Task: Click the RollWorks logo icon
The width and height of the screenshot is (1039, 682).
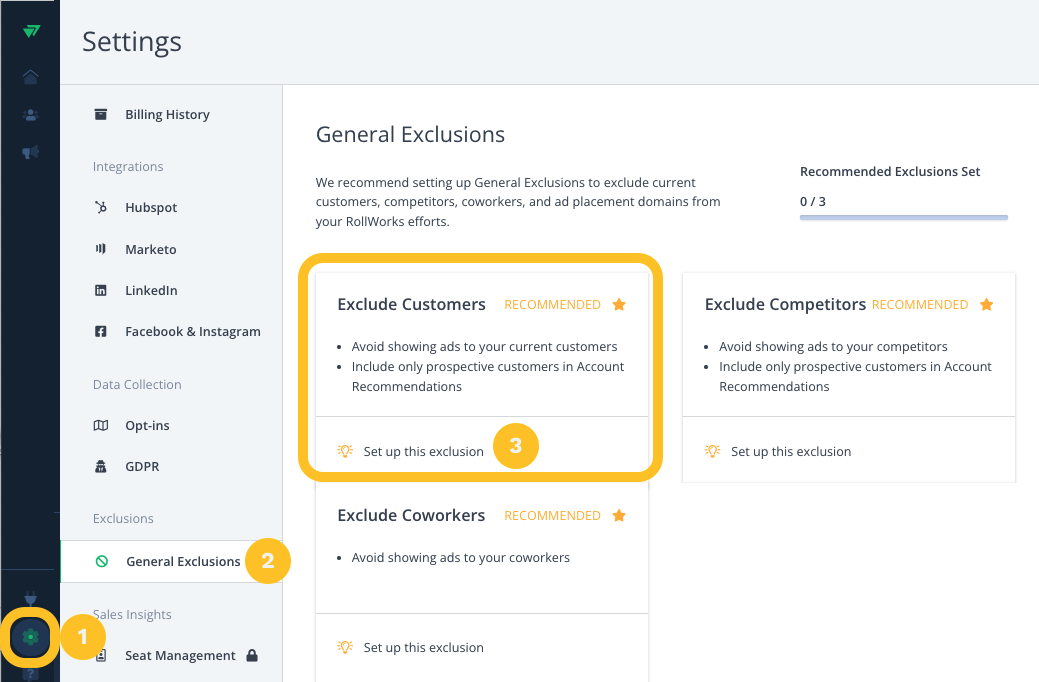Action: click(x=31, y=31)
